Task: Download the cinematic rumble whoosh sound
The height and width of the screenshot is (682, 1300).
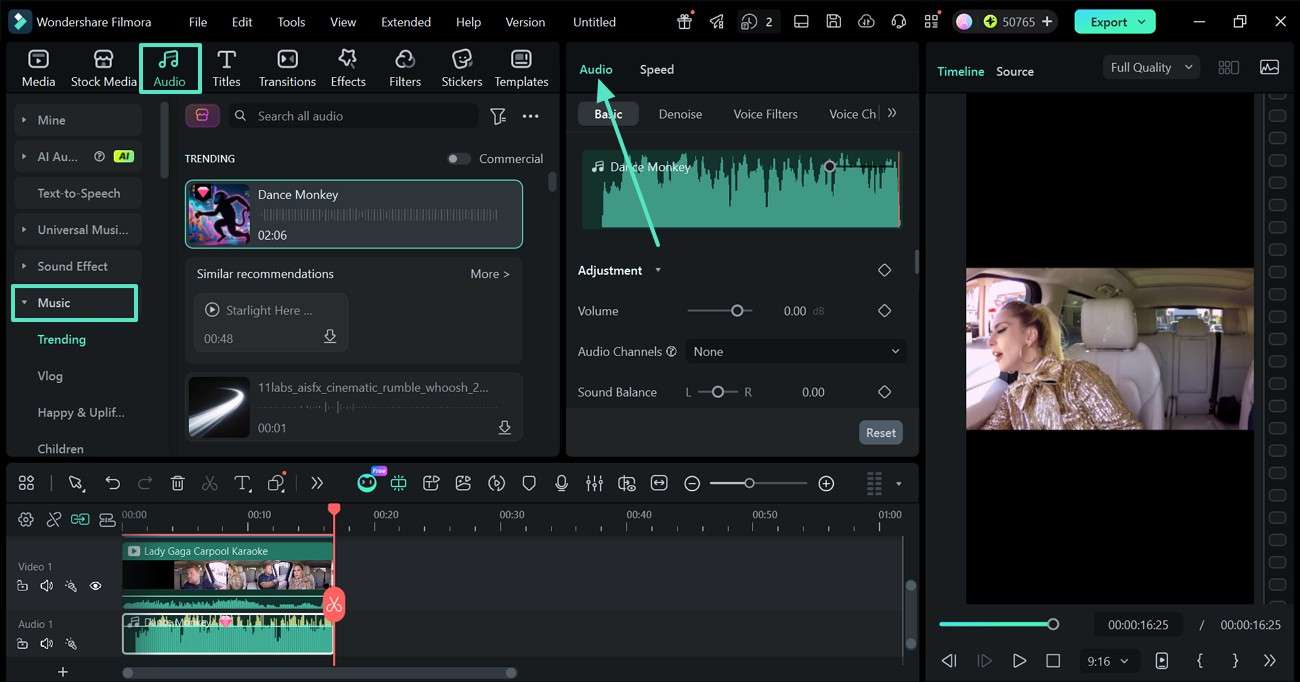Action: point(505,427)
